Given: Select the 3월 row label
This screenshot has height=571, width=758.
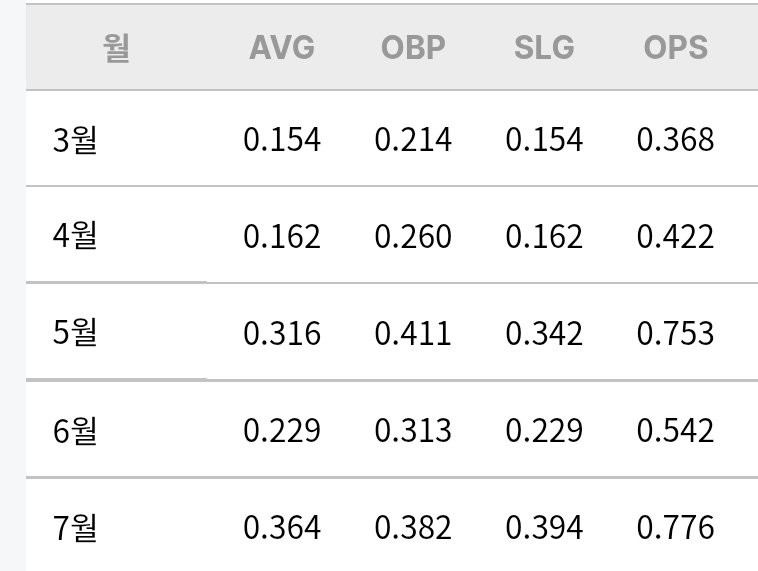Looking at the screenshot, I should pyautogui.click(x=75, y=140).
